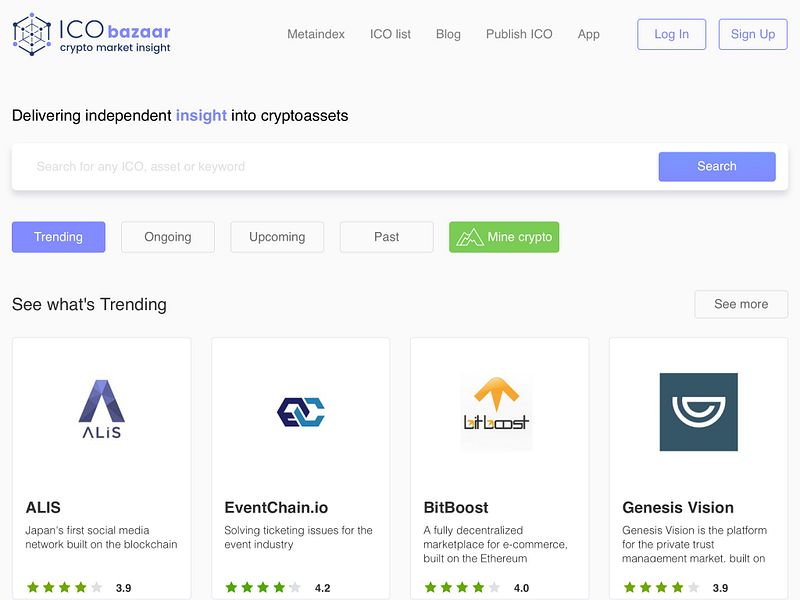Click the 'crypto market insight' tagline
The height and width of the screenshot is (600, 800).
(x=115, y=48)
